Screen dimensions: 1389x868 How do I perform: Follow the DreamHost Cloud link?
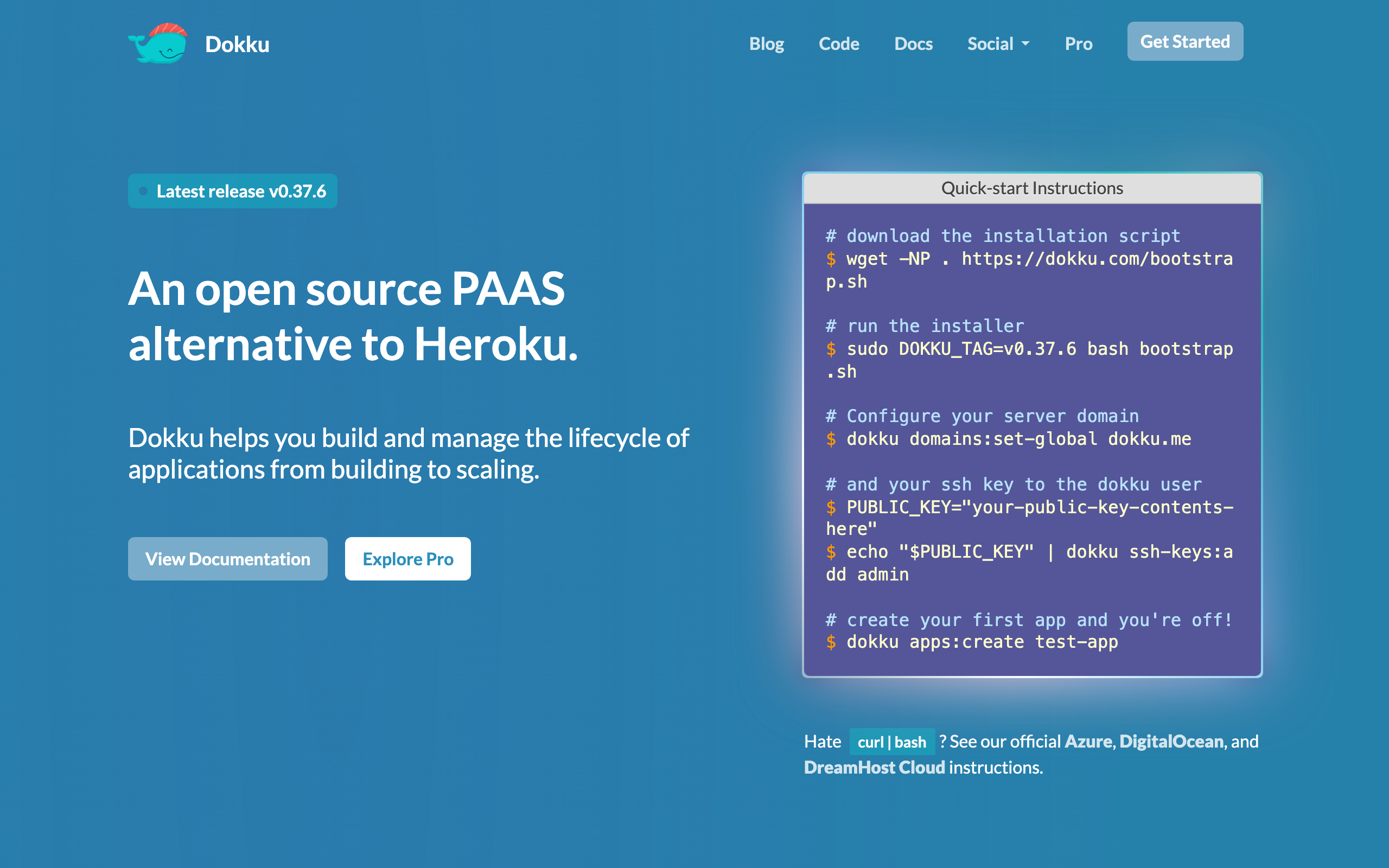click(x=874, y=768)
